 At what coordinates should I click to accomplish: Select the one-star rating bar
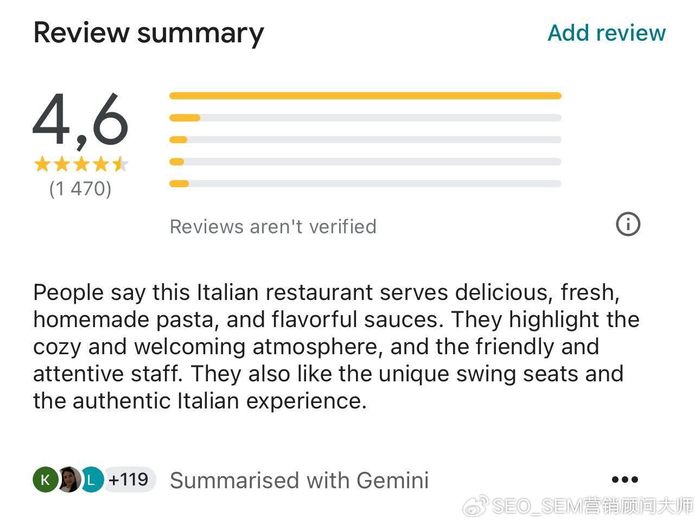[x=365, y=184]
